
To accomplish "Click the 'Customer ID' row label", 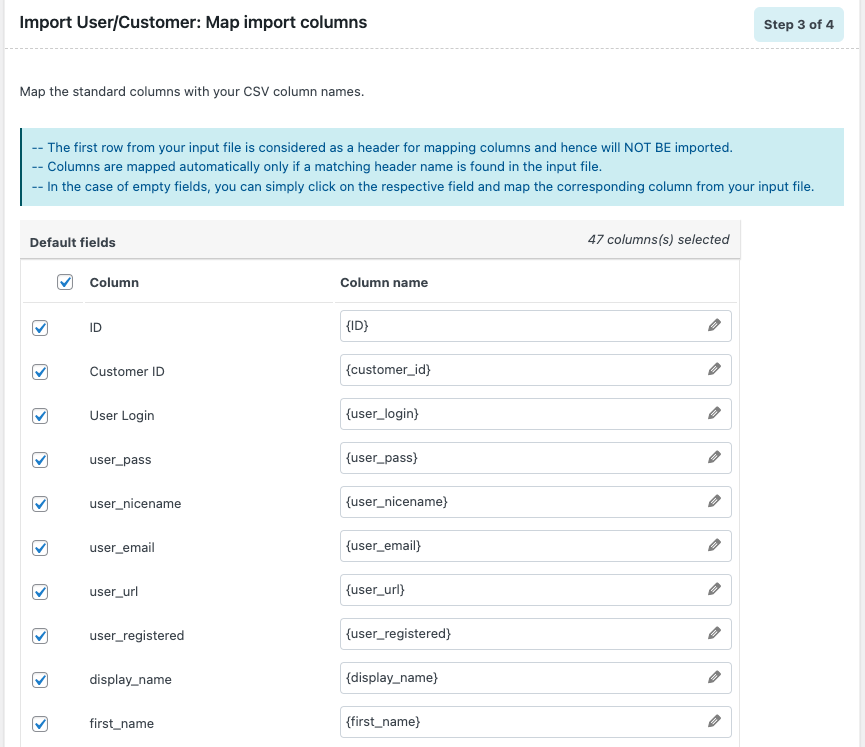I will point(127,371).
